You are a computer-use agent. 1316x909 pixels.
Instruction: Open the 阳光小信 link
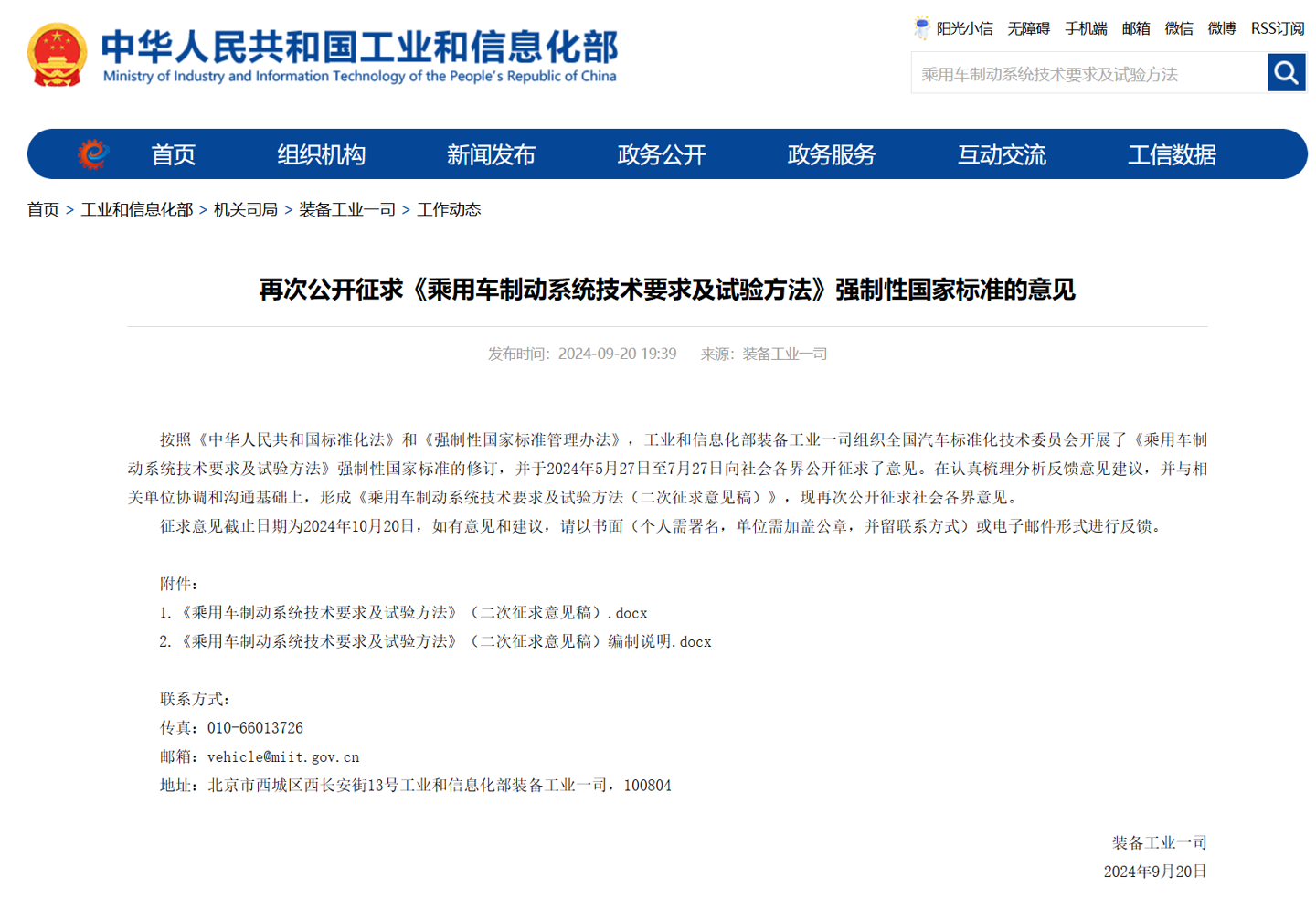[964, 28]
